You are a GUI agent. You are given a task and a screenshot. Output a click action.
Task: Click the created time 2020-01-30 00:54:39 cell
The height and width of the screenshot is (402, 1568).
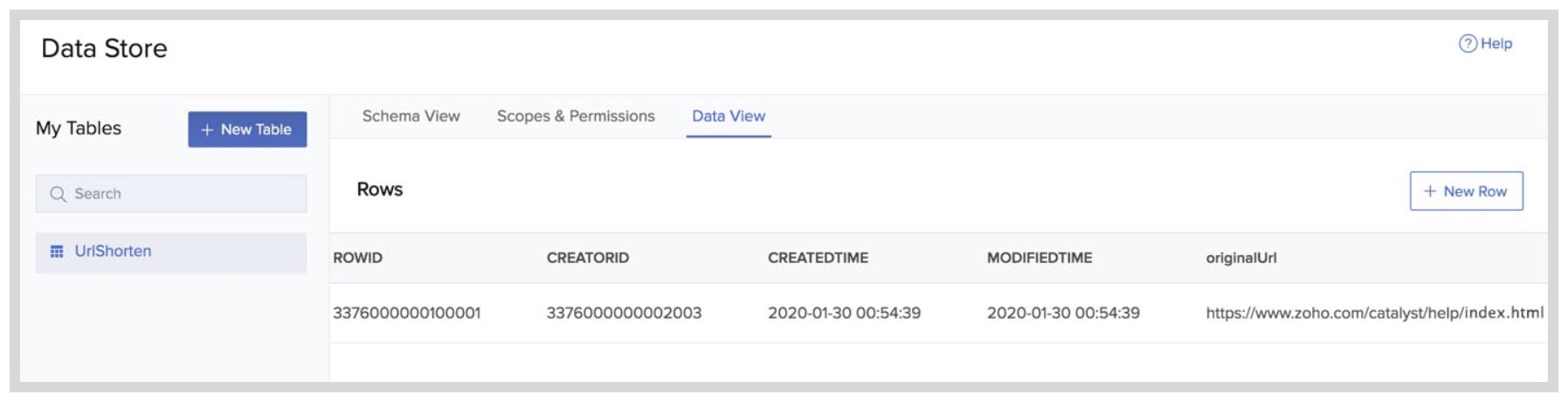(x=844, y=313)
